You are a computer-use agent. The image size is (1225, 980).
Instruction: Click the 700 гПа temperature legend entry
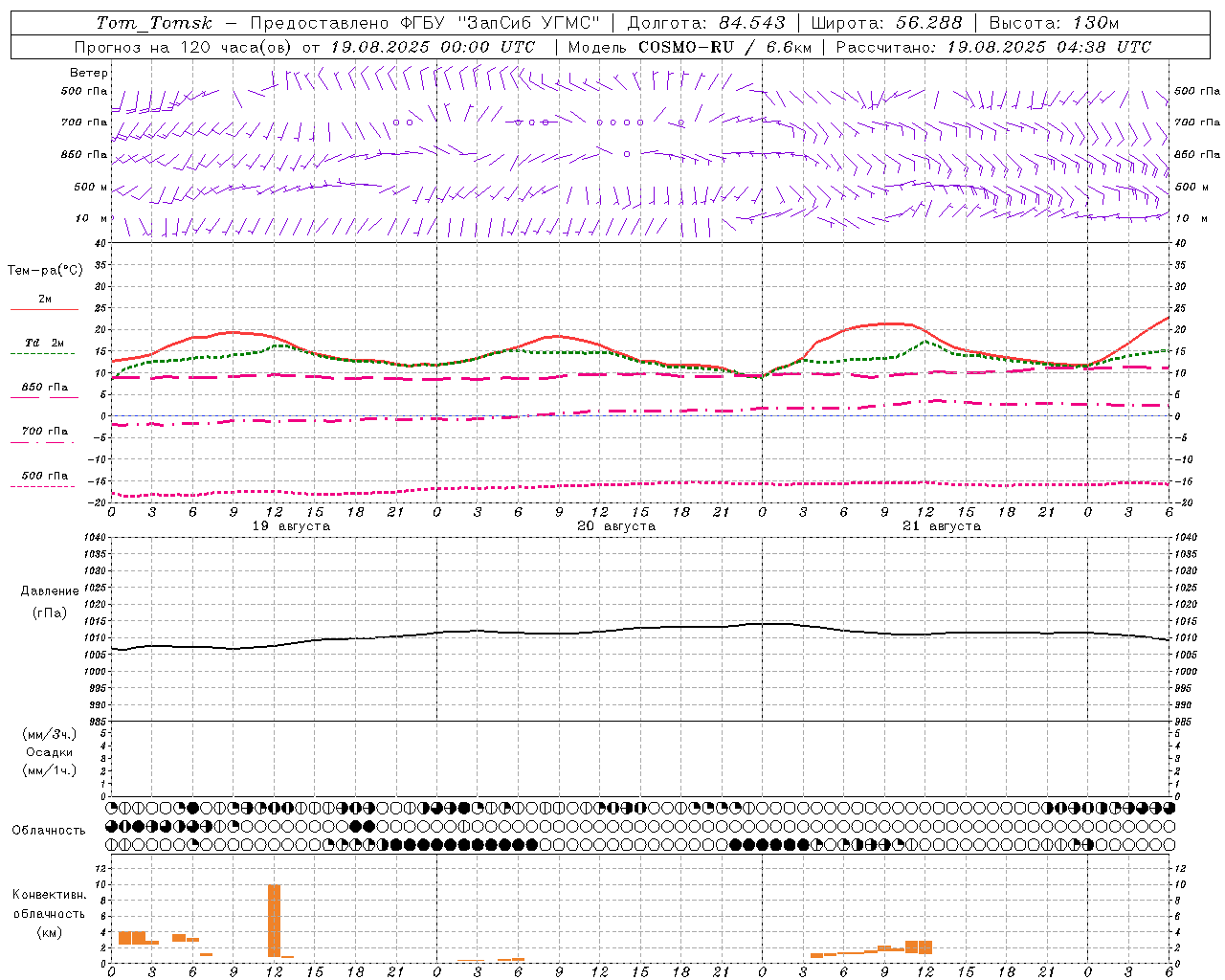point(44,434)
